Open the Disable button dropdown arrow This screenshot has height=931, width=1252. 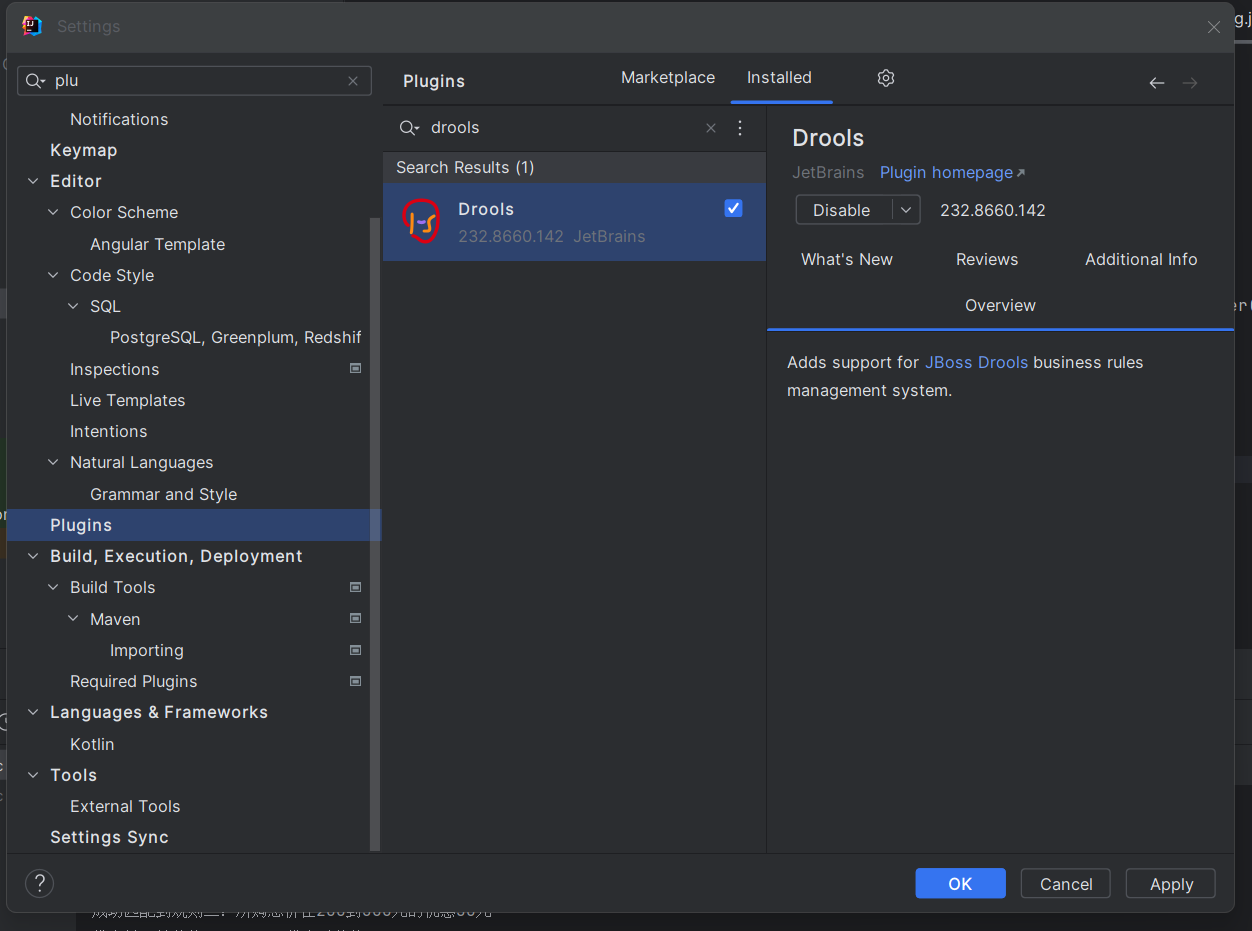click(906, 210)
